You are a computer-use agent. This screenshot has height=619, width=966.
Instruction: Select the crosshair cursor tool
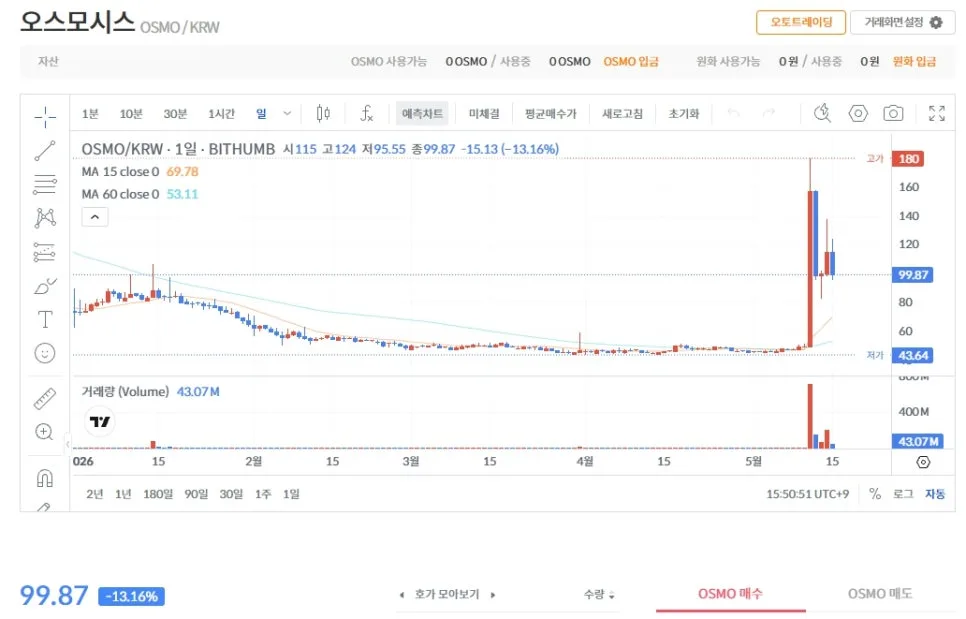(45, 116)
